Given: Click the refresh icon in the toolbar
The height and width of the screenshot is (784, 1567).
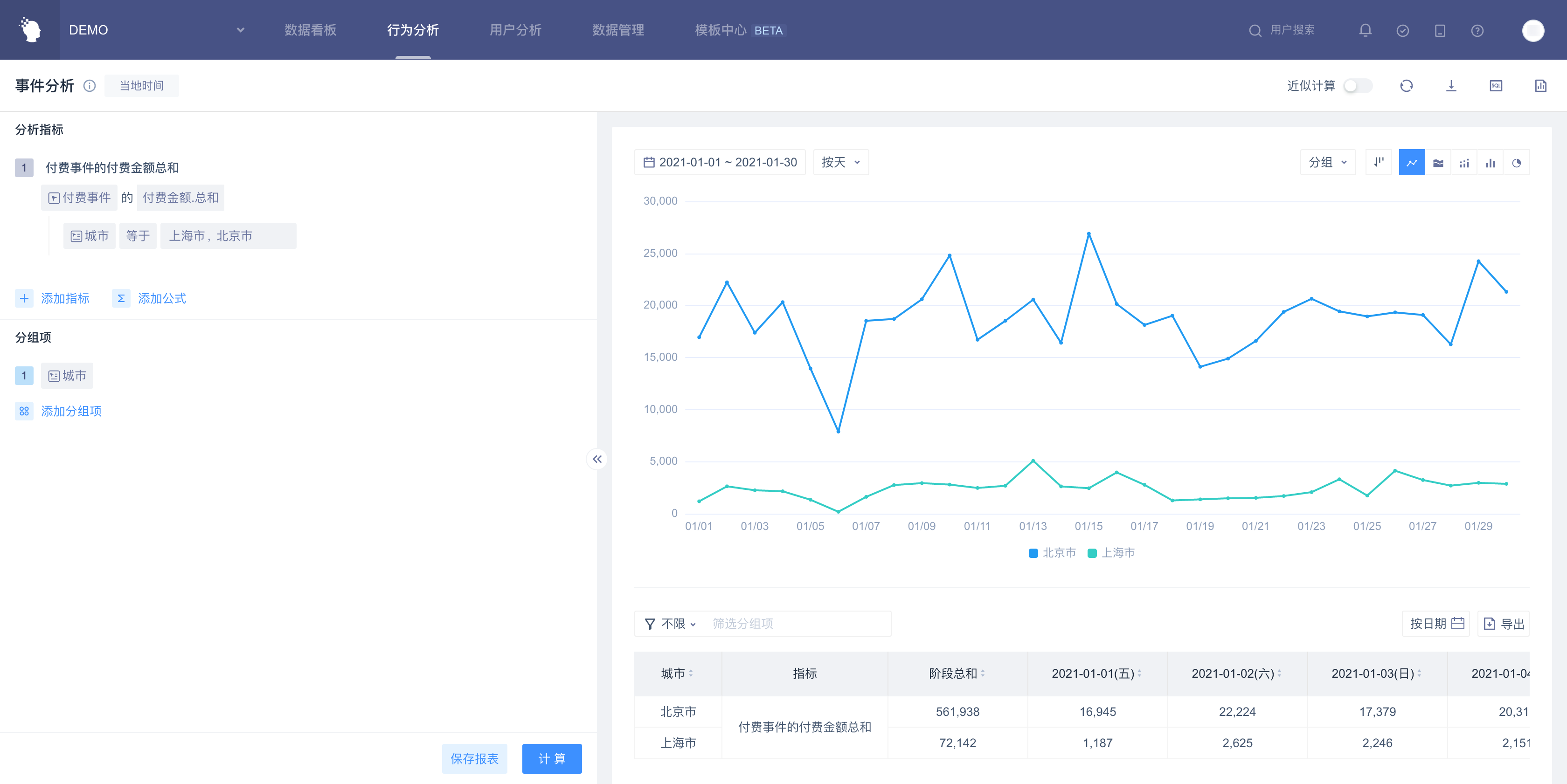Looking at the screenshot, I should pyautogui.click(x=1406, y=86).
